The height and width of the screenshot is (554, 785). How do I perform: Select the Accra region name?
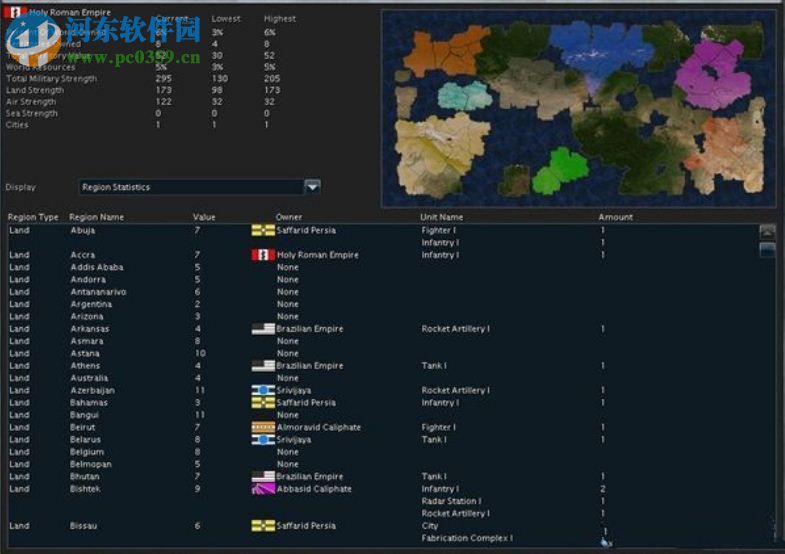point(83,255)
